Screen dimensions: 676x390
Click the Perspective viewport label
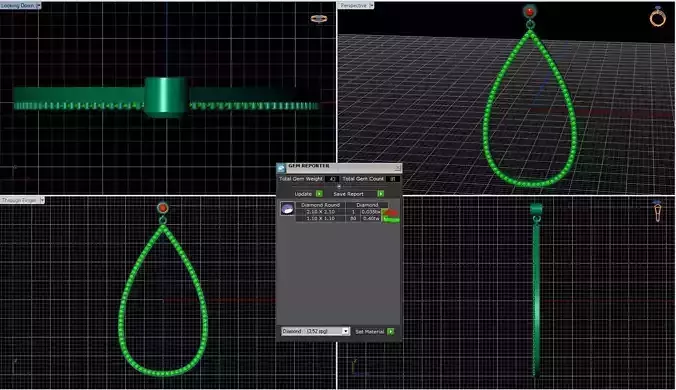pyautogui.click(x=354, y=6)
